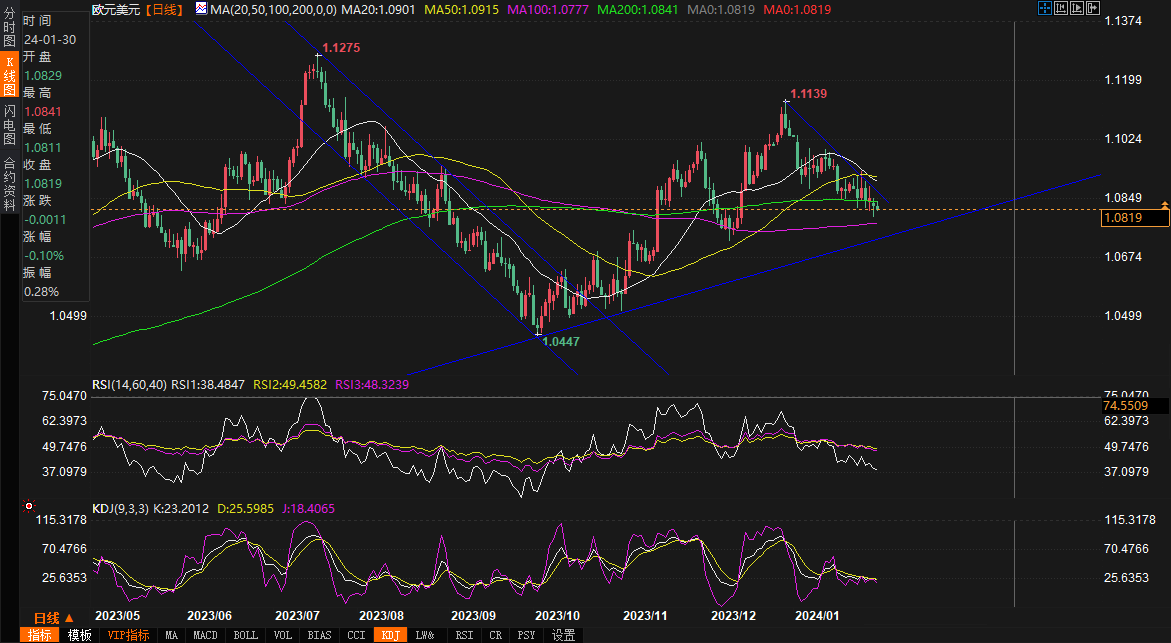Viewport: 1171px width, 643px height.
Task: Open the 闪电图 tab
Action: pyautogui.click(x=9, y=125)
